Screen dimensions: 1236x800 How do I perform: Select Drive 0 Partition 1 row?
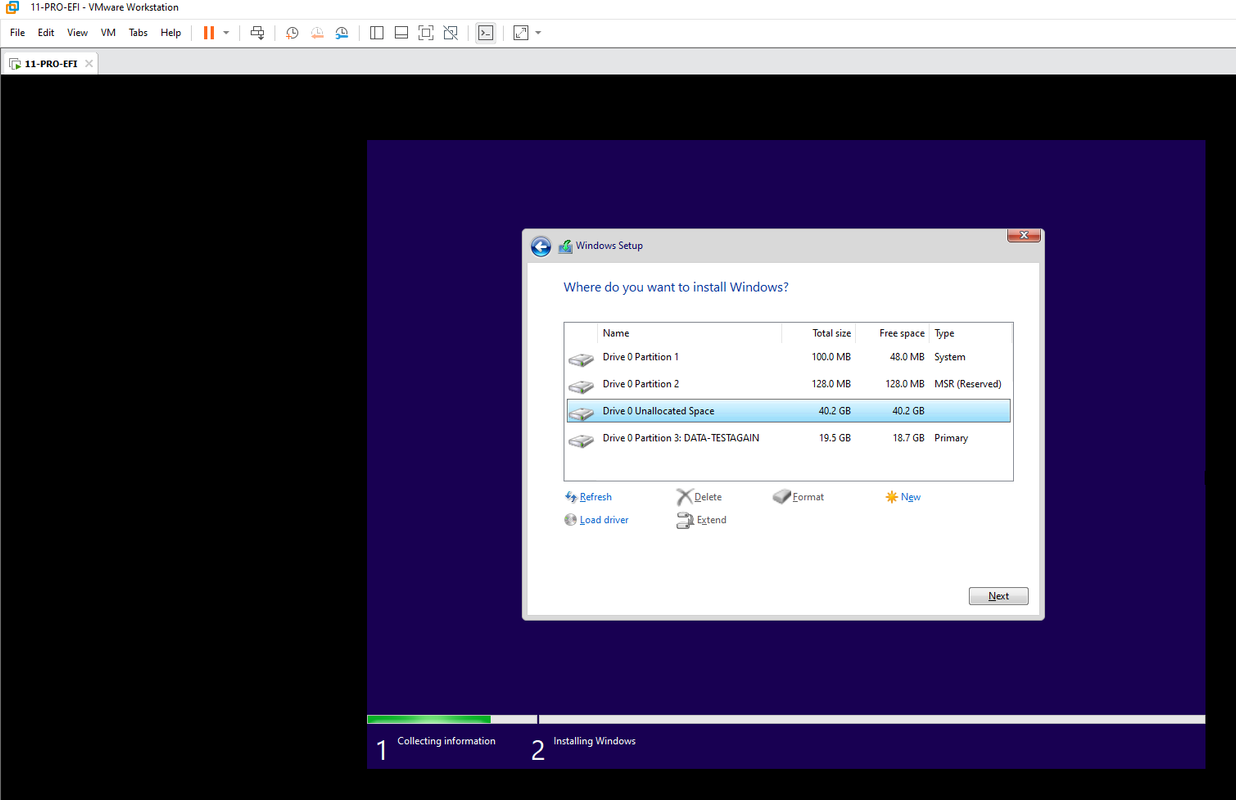click(x=788, y=357)
